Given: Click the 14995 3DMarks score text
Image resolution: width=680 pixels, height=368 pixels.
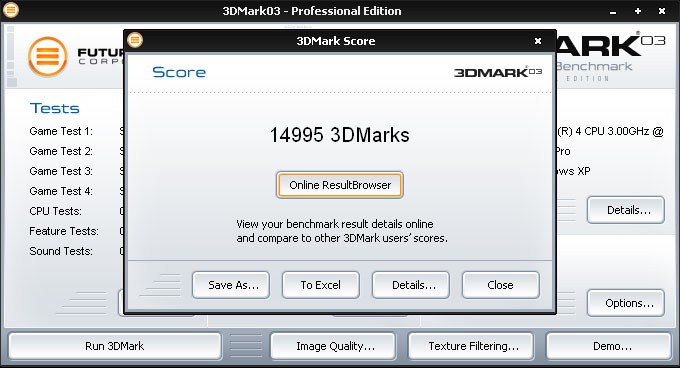Looking at the screenshot, I should coord(340,135).
